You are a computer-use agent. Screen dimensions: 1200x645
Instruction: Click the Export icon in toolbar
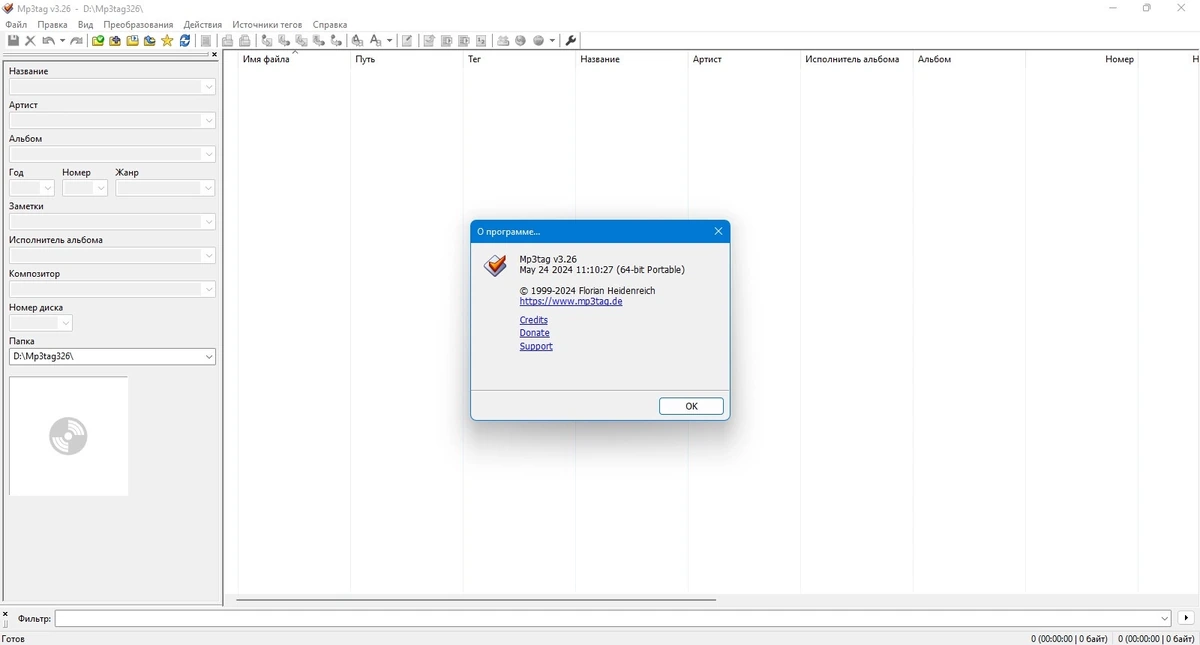pos(429,41)
